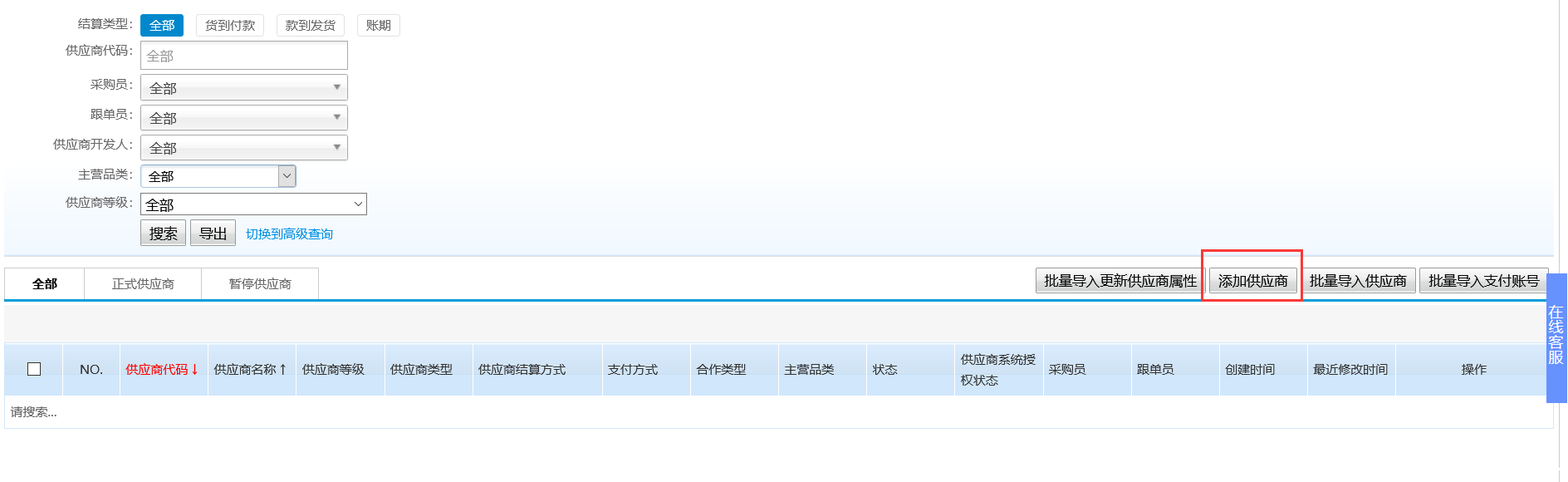
Task: Click in the 供应商代码 input field
Action: pos(243,56)
